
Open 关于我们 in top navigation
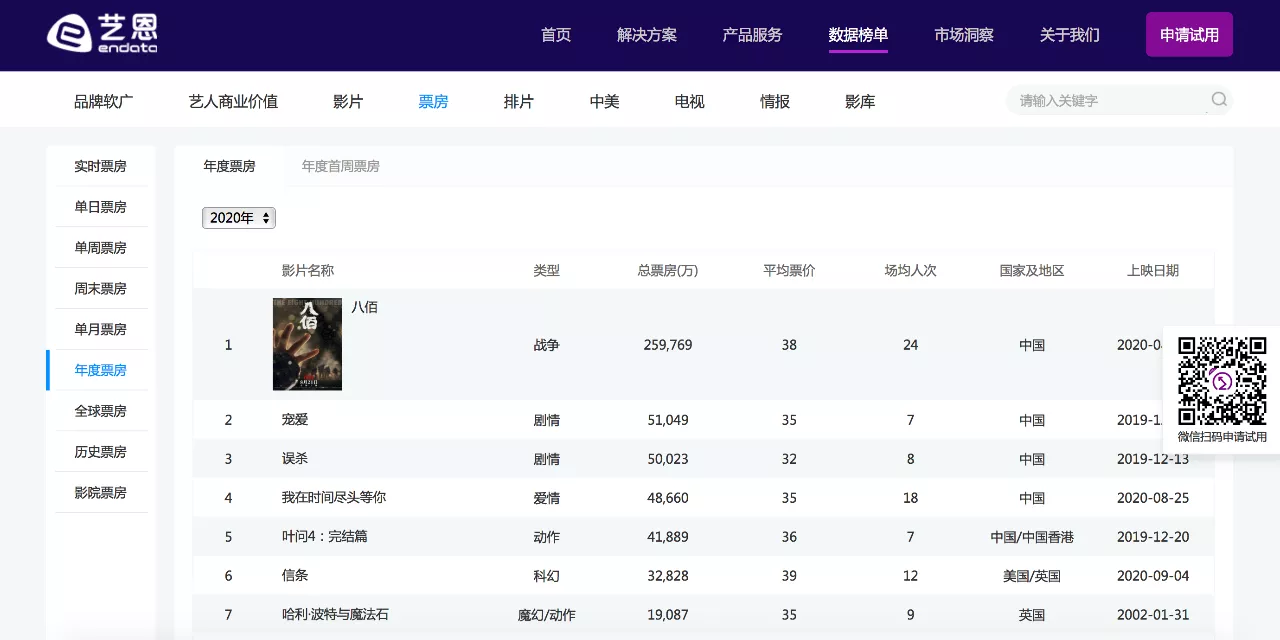pyautogui.click(x=1070, y=35)
